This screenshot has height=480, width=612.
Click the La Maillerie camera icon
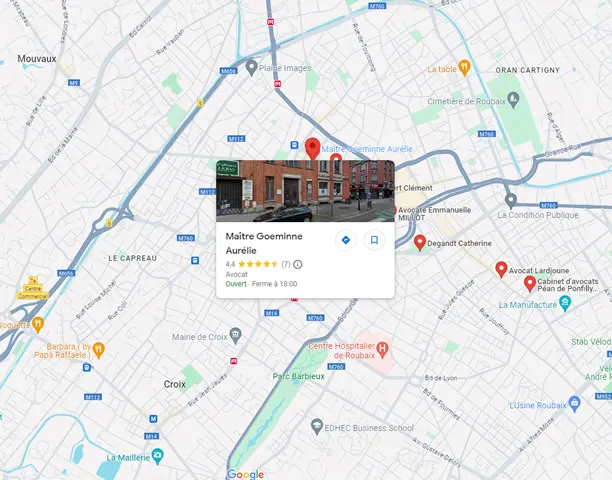click(157, 456)
